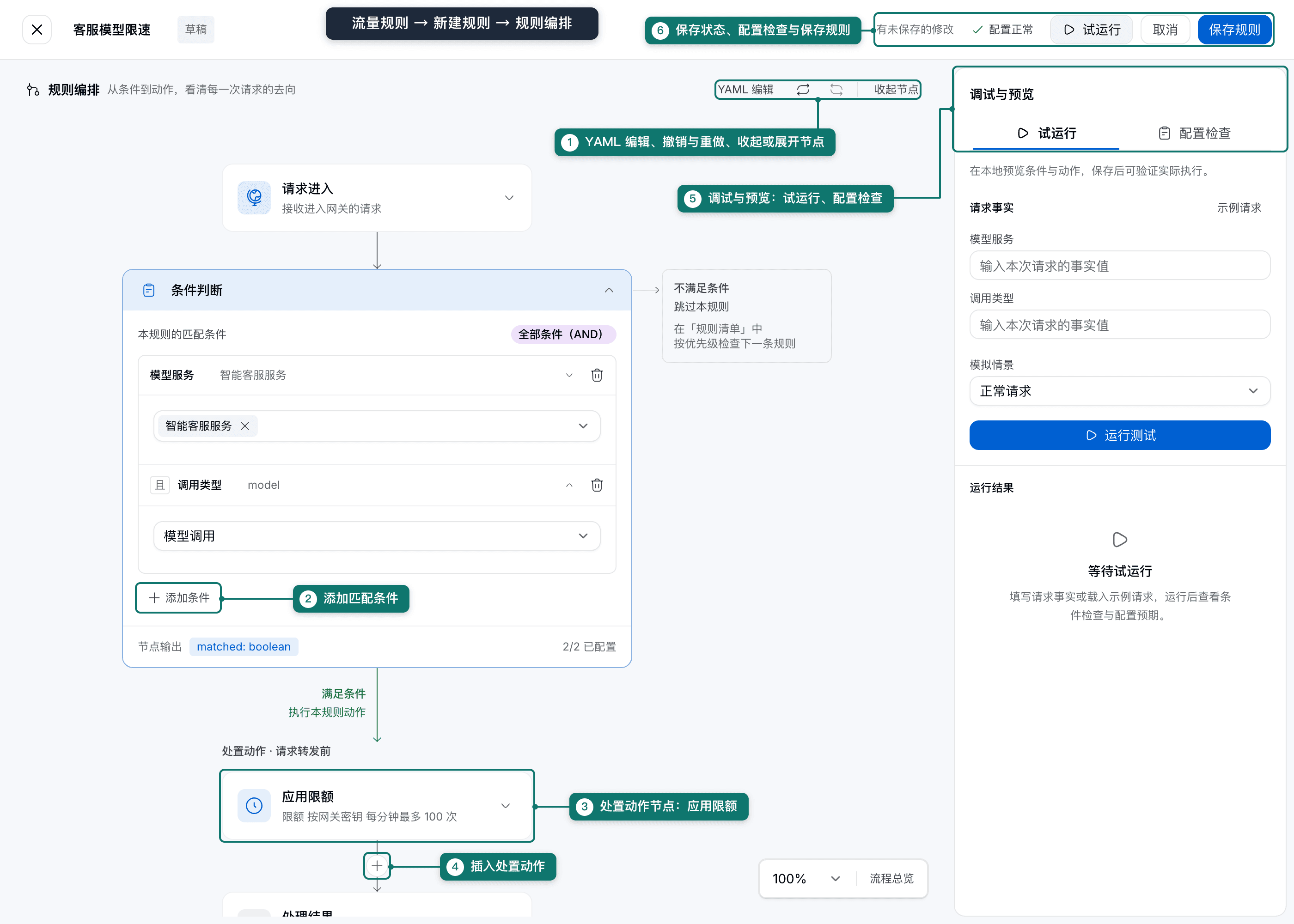Image resolution: width=1294 pixels, height=924 pixels.
Task: Collapse all nodes via 收起节点
Action: [x=896, y=90]
